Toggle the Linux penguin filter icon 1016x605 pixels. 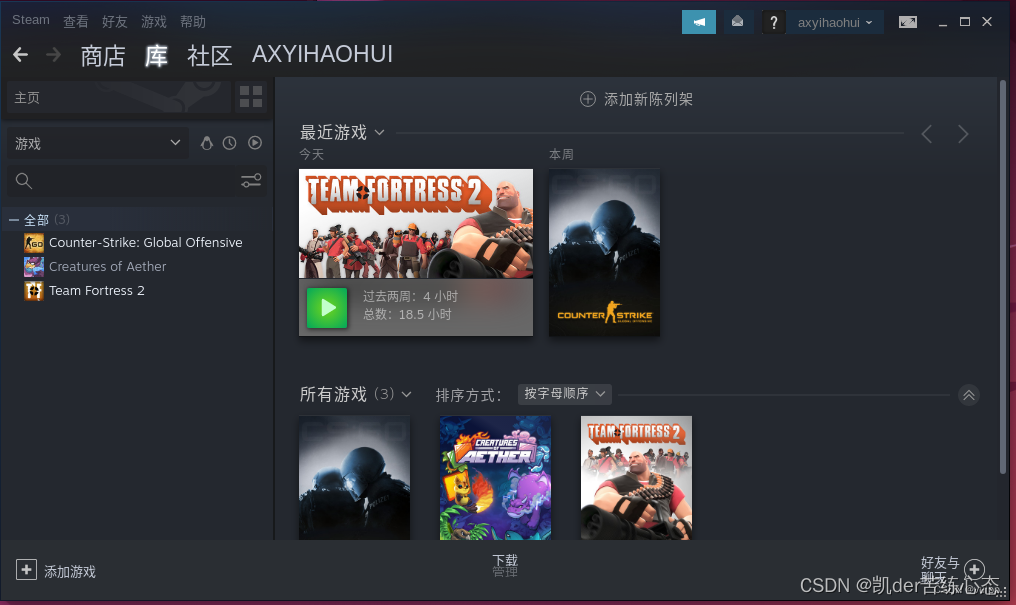click(x=207, y=143)
